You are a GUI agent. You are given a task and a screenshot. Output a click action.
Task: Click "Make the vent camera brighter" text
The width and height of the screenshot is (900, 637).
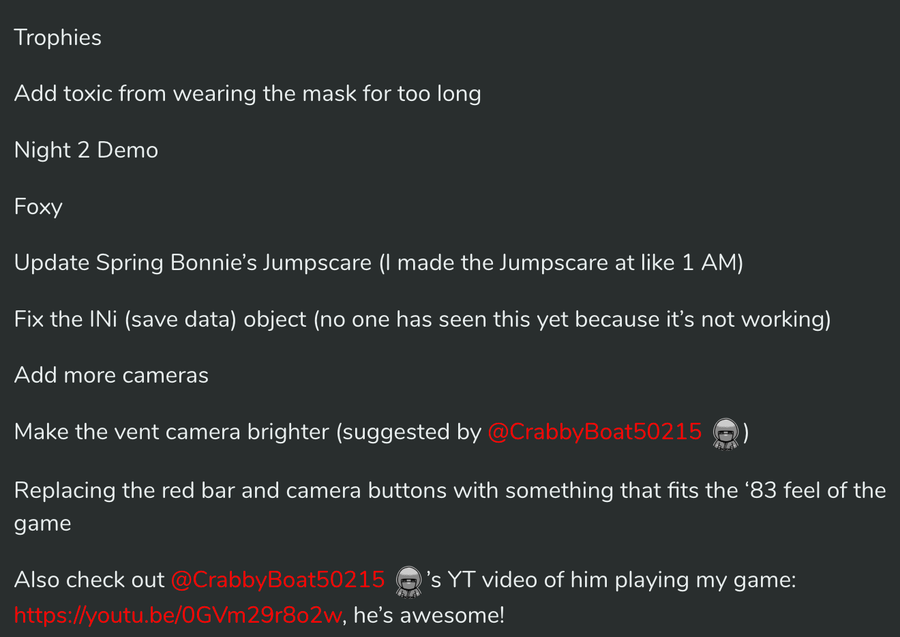pyautogui.click(x=171, y=433)
